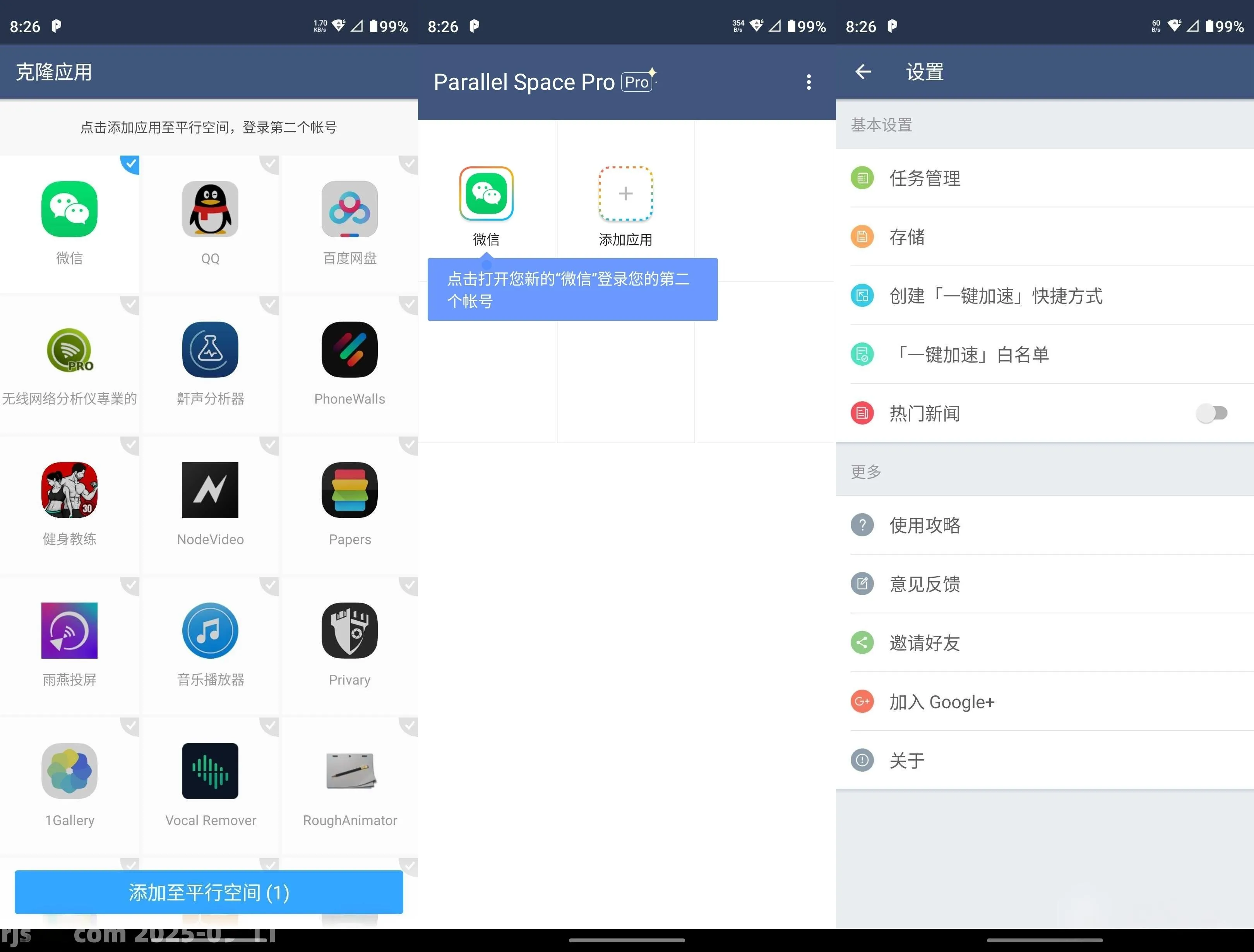The image size is (1254, 952).
Task: Tap the "克隆应用" title text
Action: pyautogui.click(x=54, y=72)
